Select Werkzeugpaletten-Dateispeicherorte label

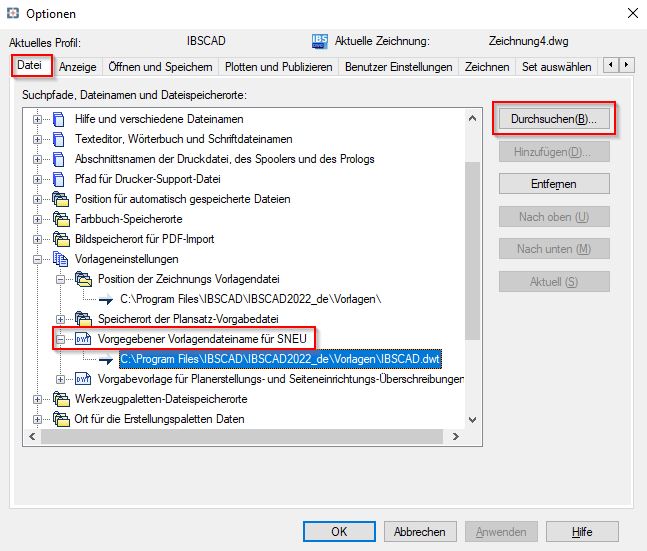tap(161, 399)
